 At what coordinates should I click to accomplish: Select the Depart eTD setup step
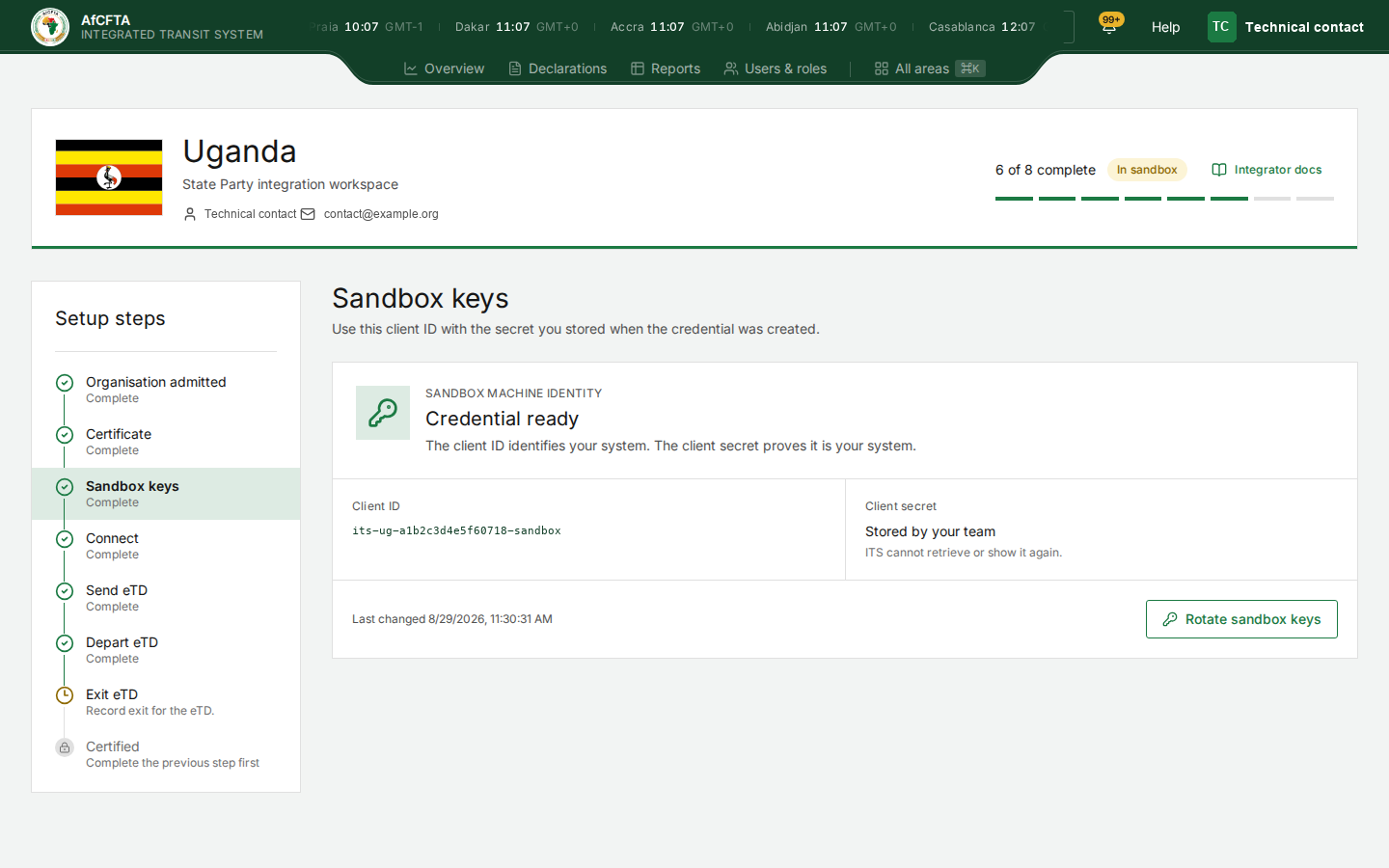pyautogui.click(x=166, y=650)
